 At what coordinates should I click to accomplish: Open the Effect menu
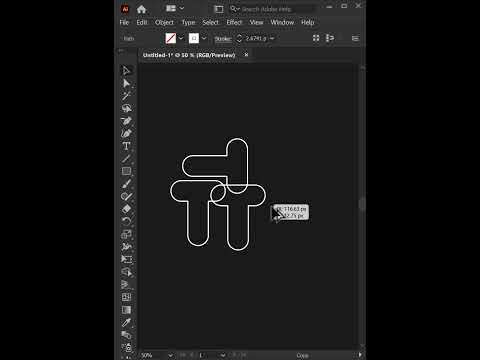[234, 22]
